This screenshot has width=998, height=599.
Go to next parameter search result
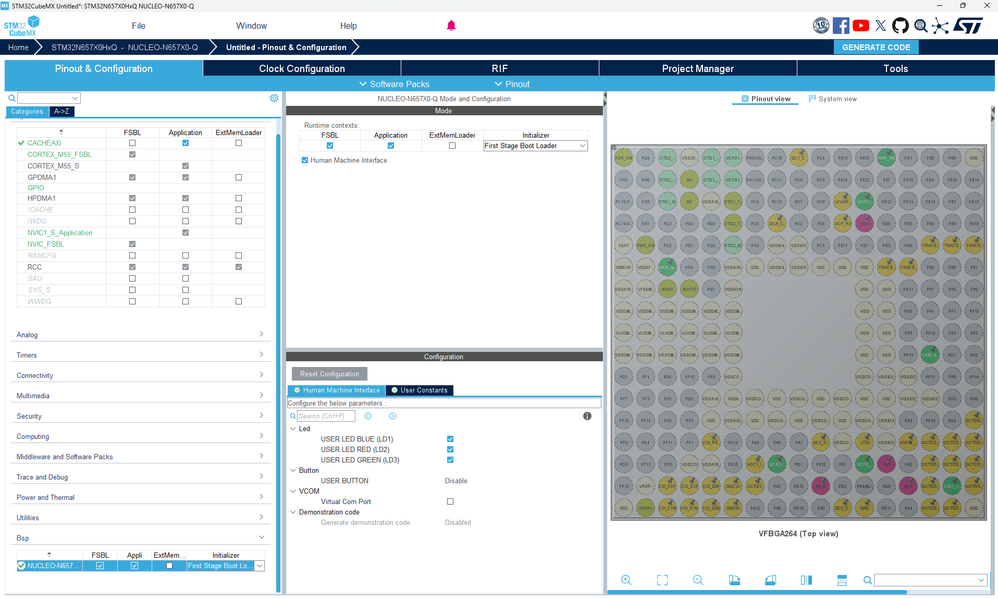[x=393, y=416]
